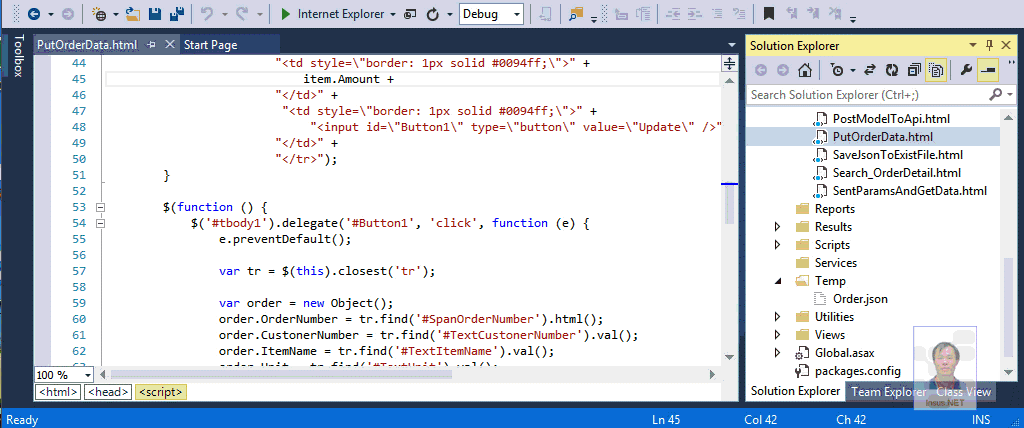Click the Search Solution Explorer field
The image size is (1024, 428).
pyautogui.click(x=865, y=94)
